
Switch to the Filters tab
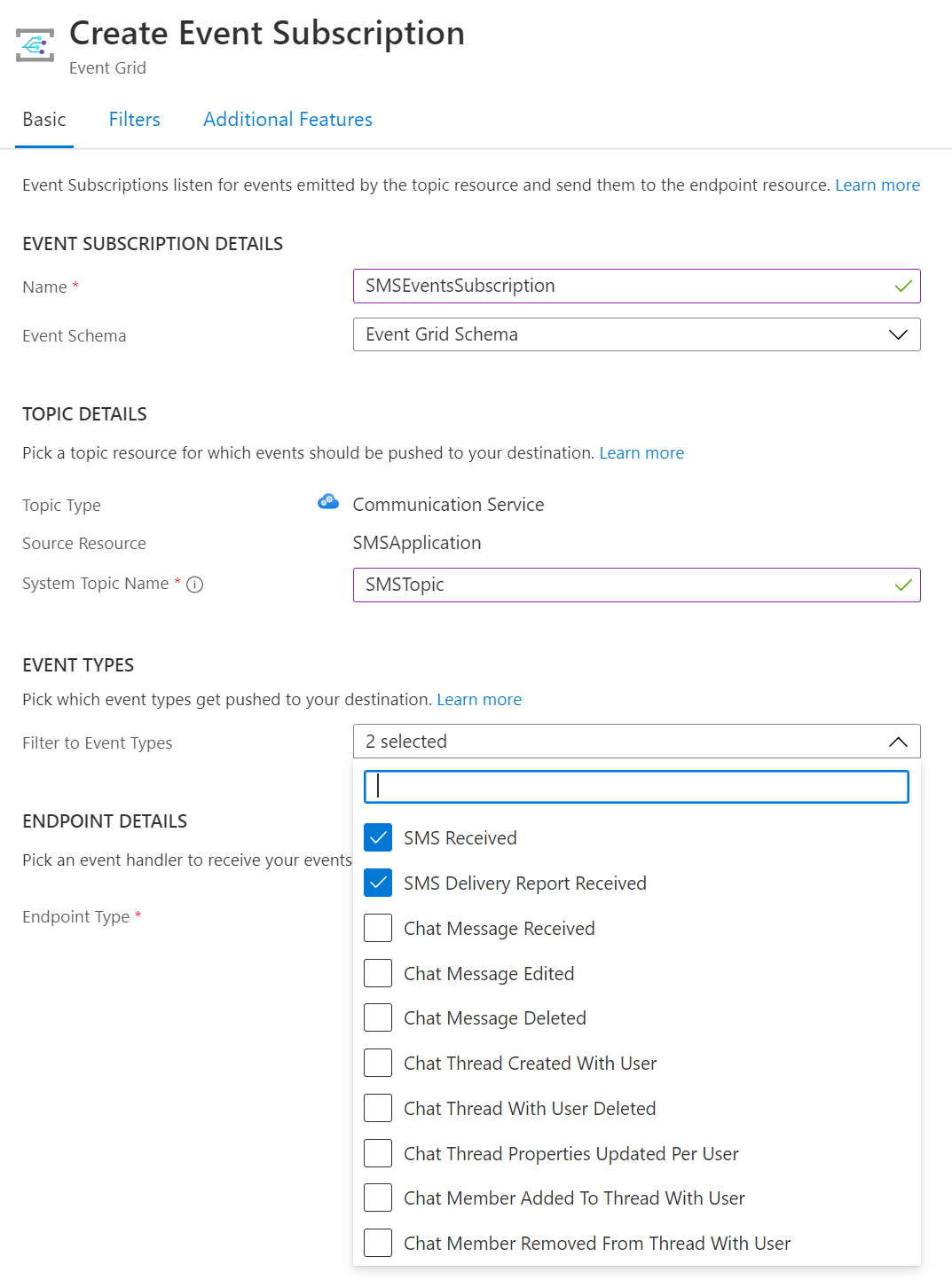click(135, 120)
